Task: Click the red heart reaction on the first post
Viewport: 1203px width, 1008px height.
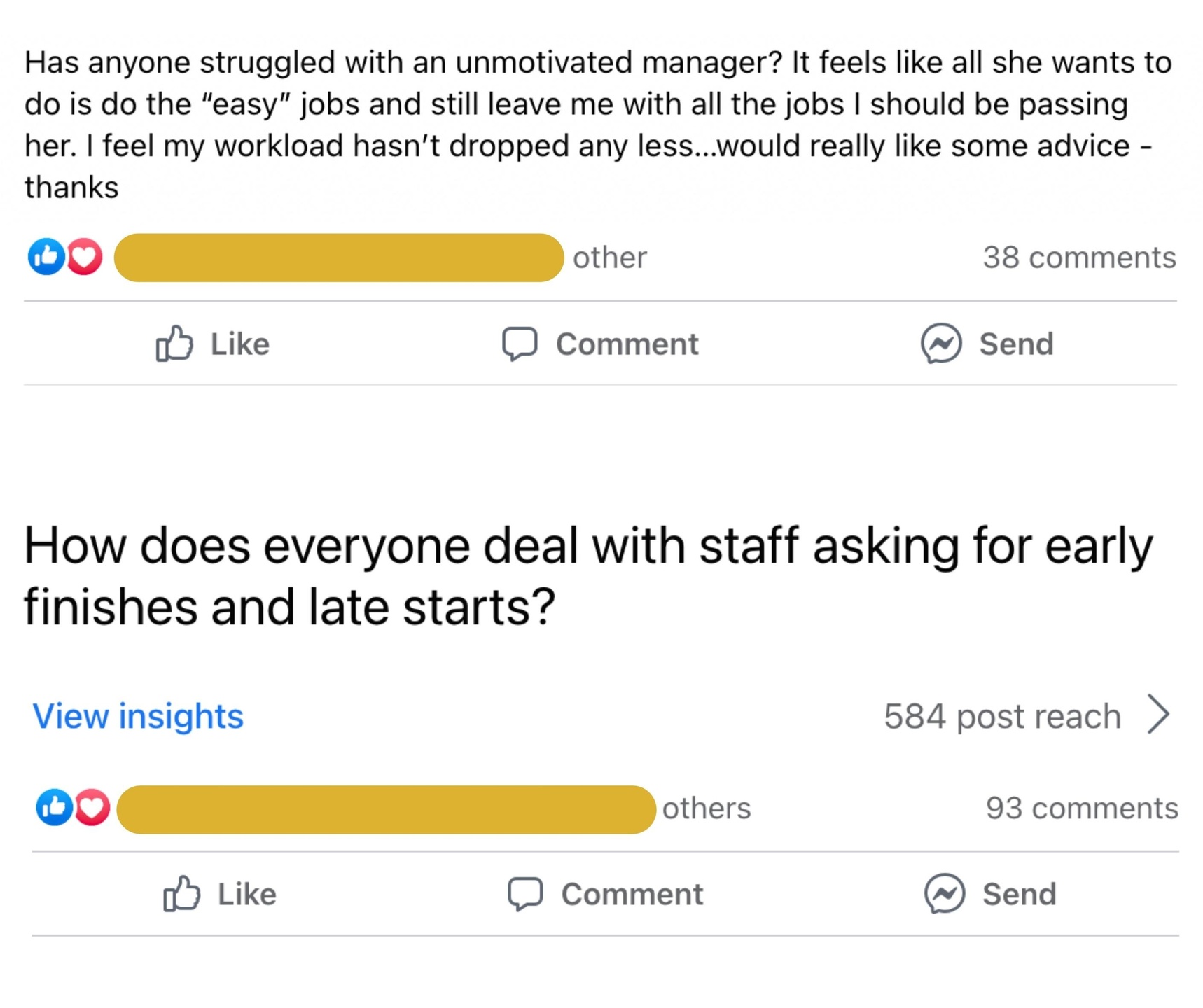Action: 85,257
